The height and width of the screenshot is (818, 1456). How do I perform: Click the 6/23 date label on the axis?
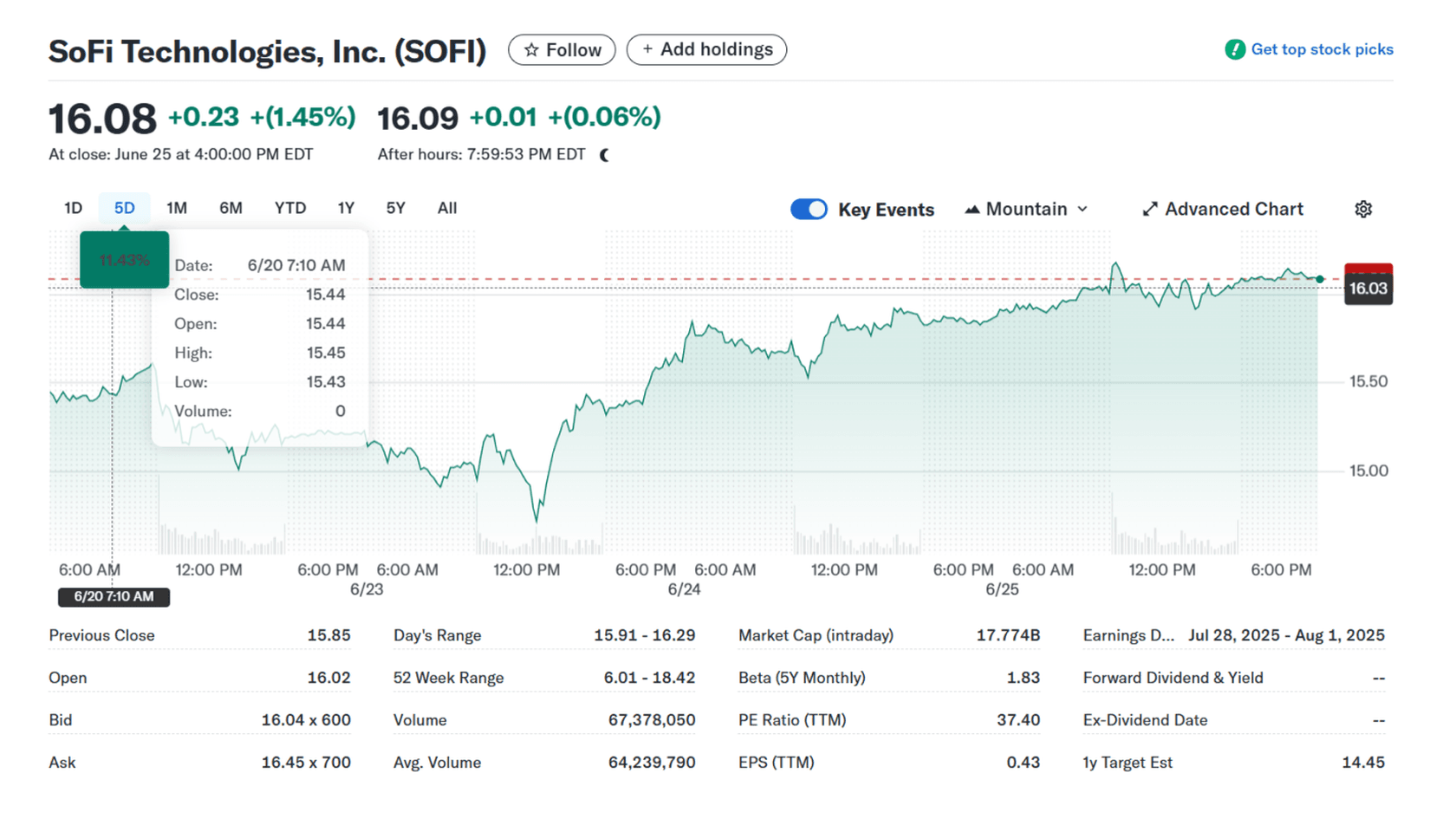(x=367, y=589)
